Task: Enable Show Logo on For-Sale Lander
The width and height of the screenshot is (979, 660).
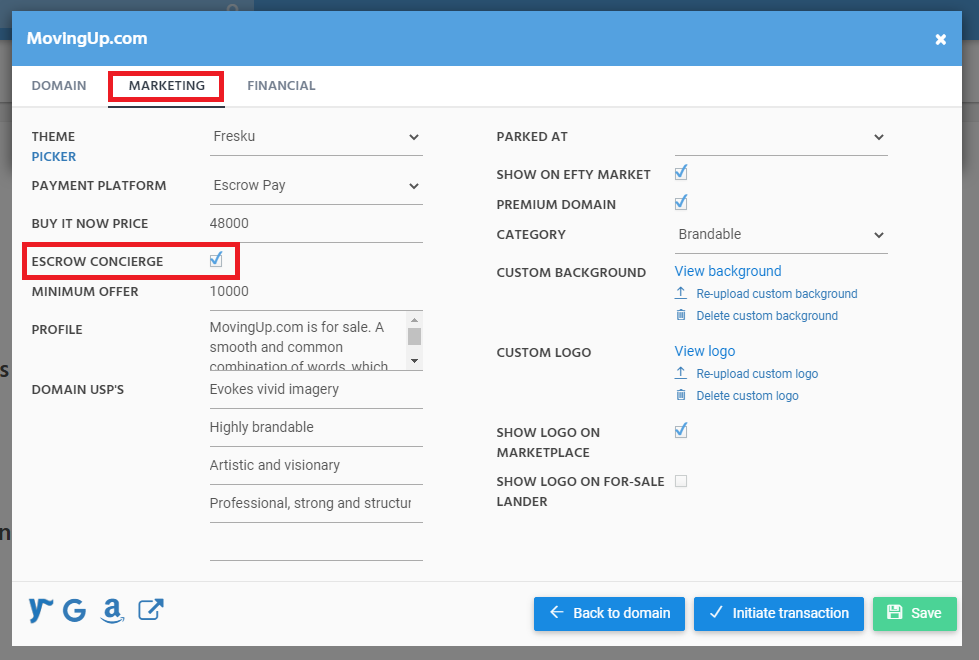Action: click(681, 480)
